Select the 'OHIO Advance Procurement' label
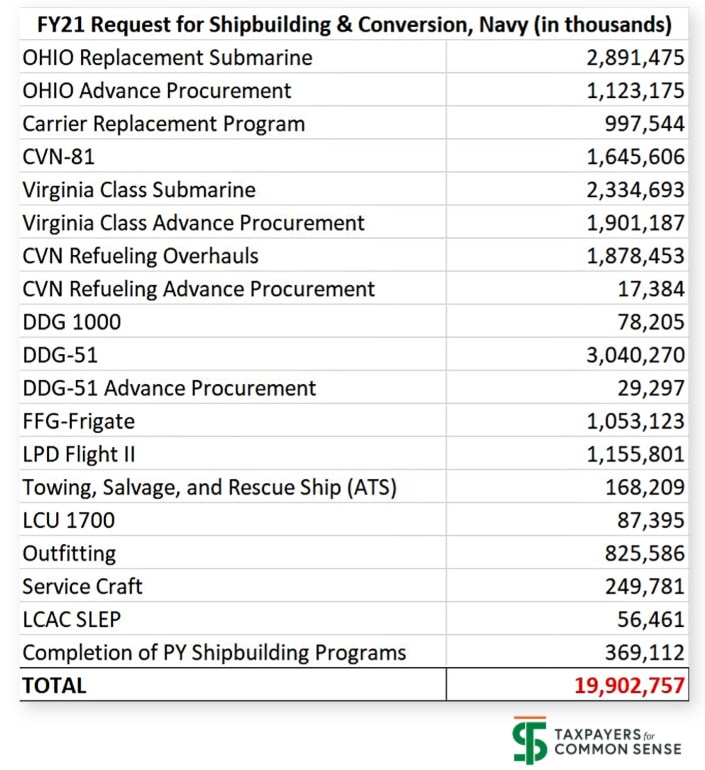 (x=157, y=90)
